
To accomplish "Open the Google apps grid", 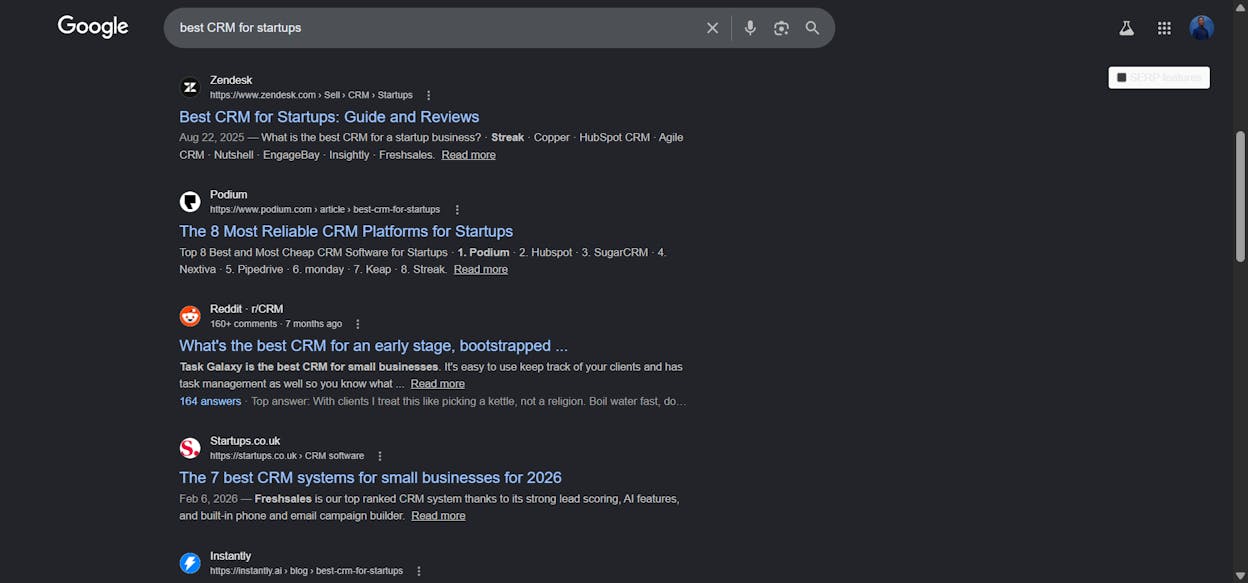I will (x=1164, y=28).
